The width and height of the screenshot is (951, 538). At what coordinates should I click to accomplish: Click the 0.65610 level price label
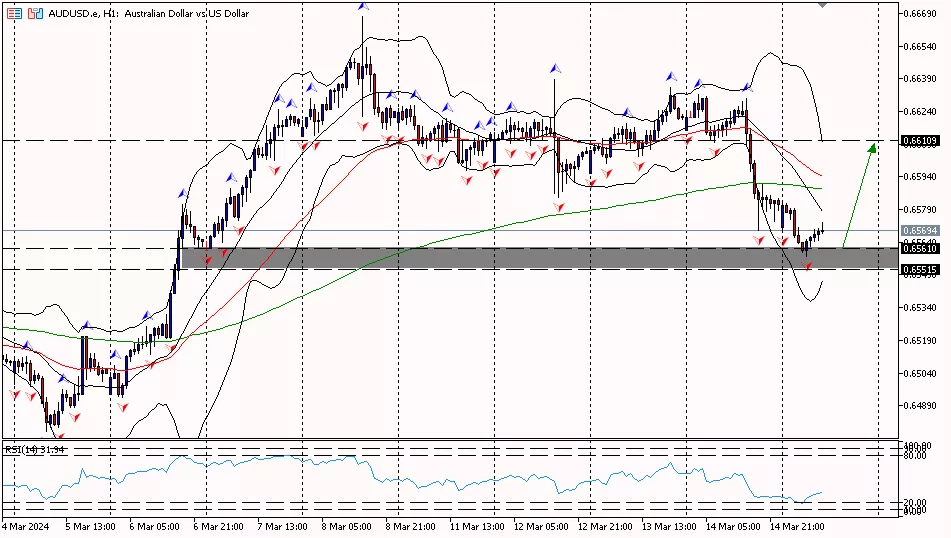[919, 249]
